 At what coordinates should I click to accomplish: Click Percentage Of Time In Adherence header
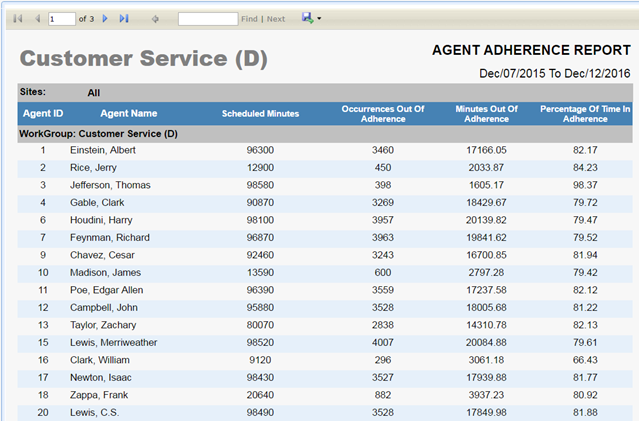click(585, 113)
